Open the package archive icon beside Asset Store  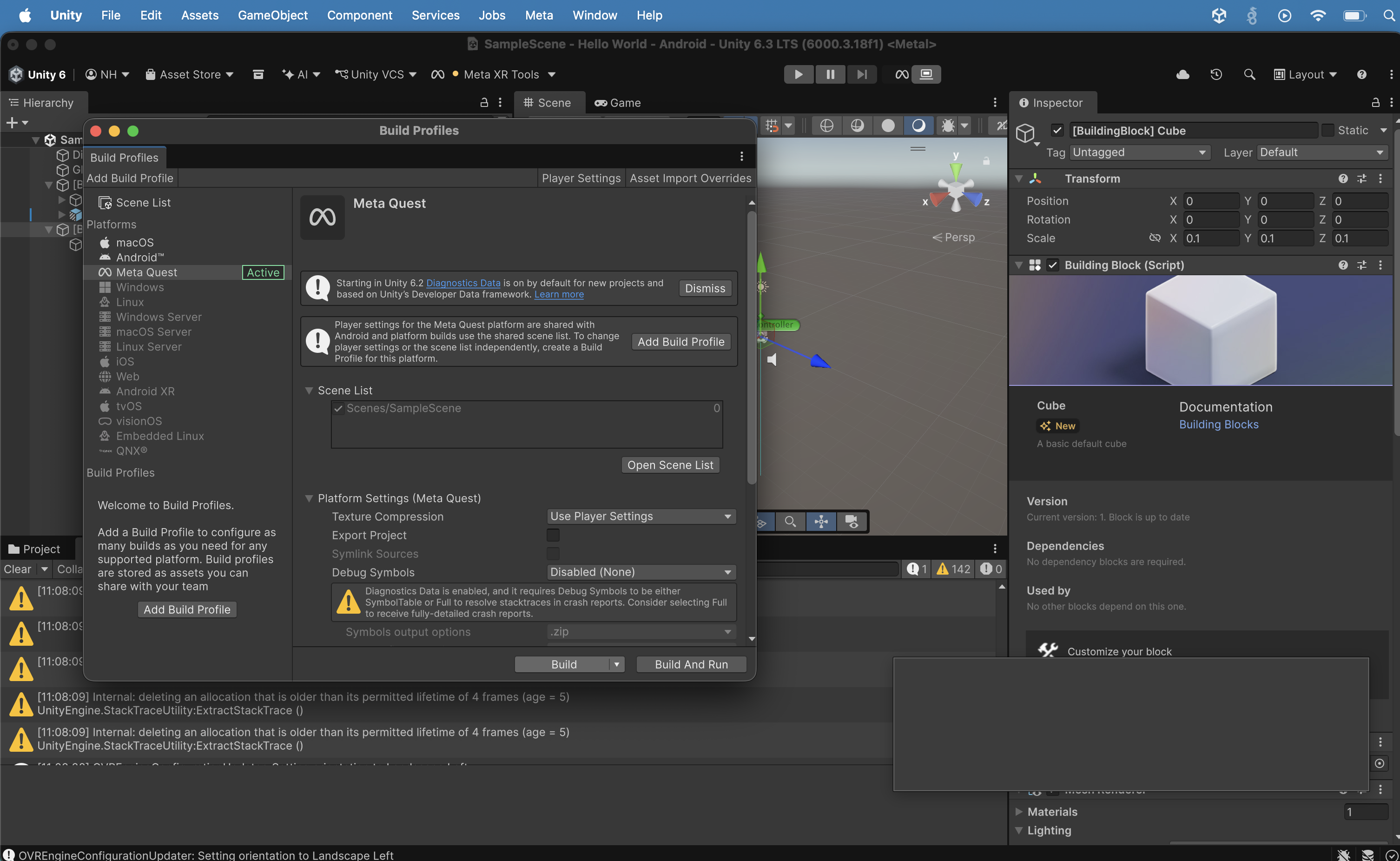pyautogui.click(x=258, y=74)
